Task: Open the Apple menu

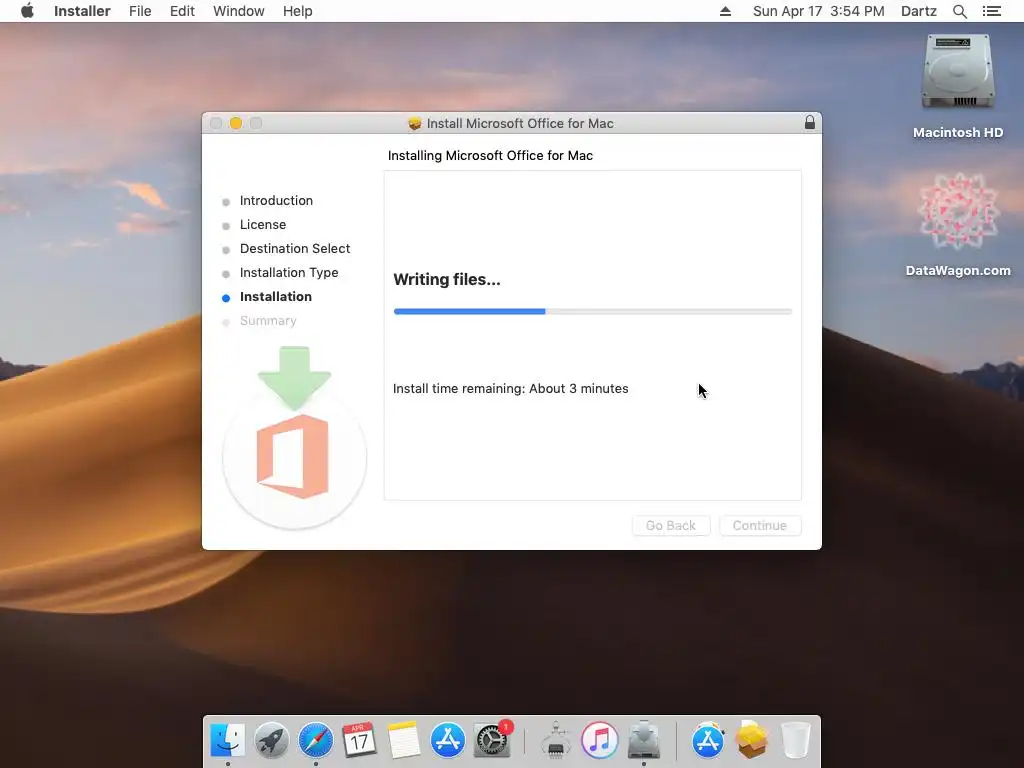Action: pyautogui.click(x=27, y=11)
